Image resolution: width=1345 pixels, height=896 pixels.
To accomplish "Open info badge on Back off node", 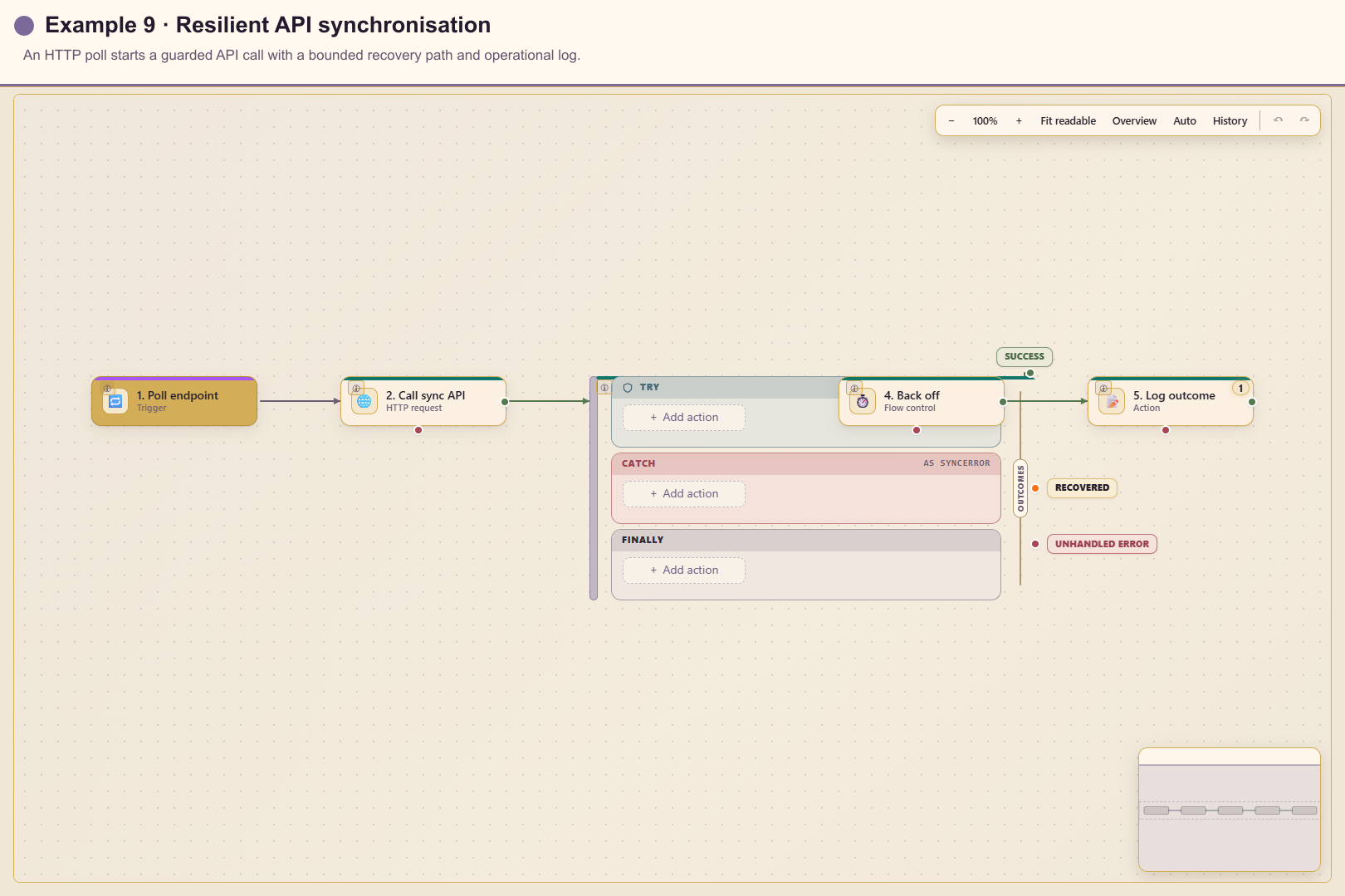I will pyautogui.click(x=854, y=389).
